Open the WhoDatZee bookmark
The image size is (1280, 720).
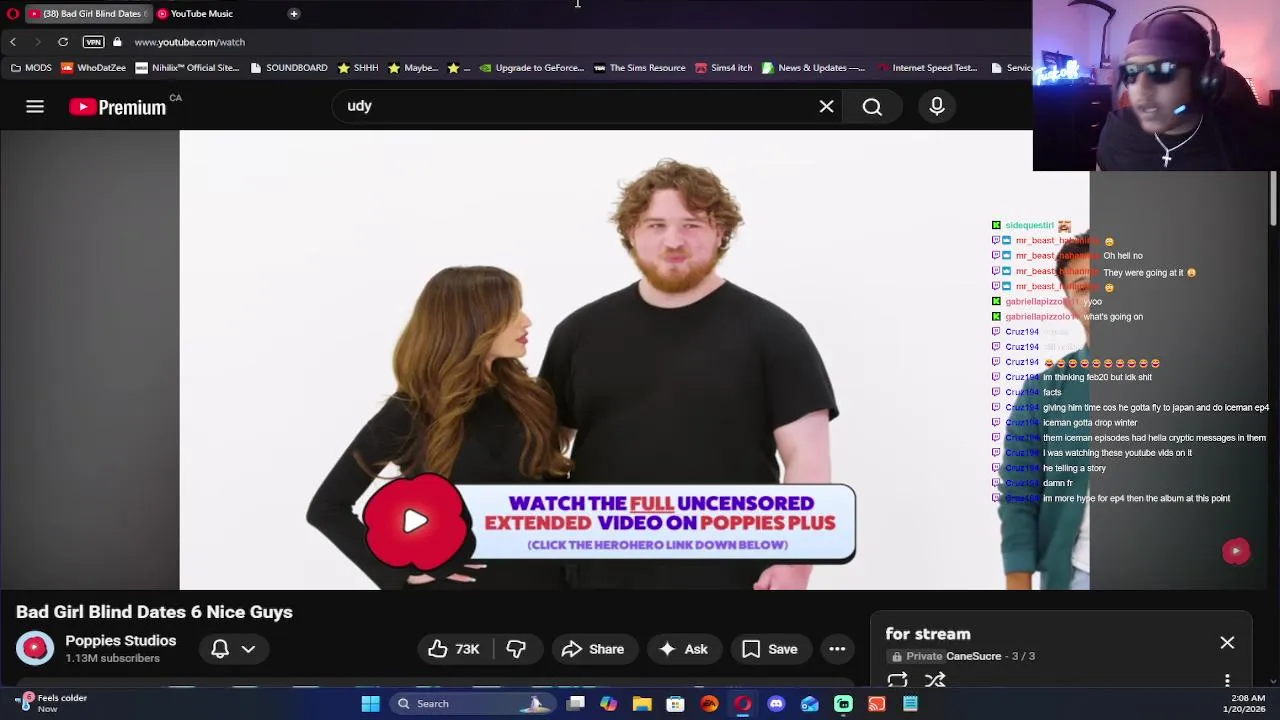(x=94, y=68)
